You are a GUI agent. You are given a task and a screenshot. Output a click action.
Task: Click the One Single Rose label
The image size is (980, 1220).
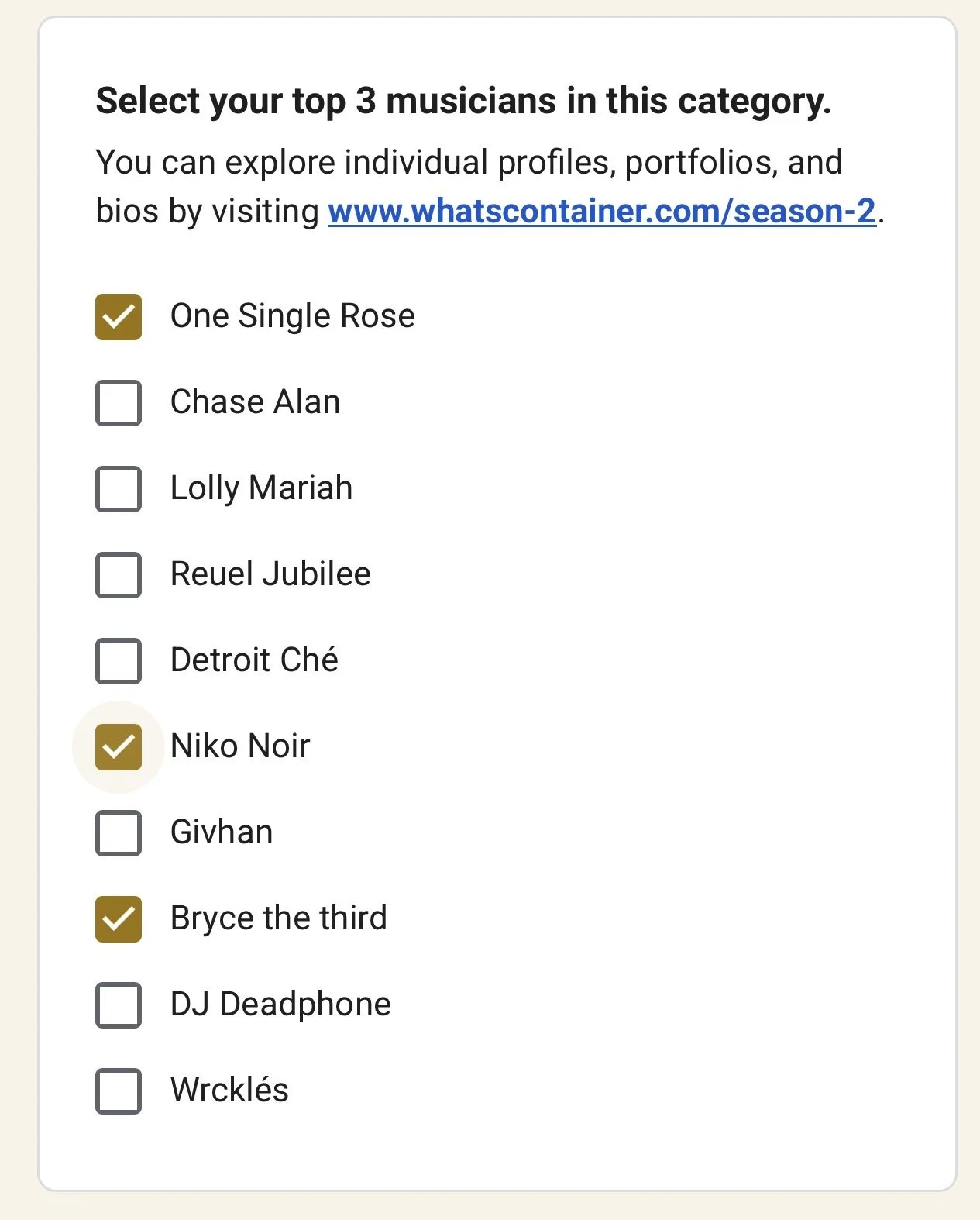coord(292,316)
